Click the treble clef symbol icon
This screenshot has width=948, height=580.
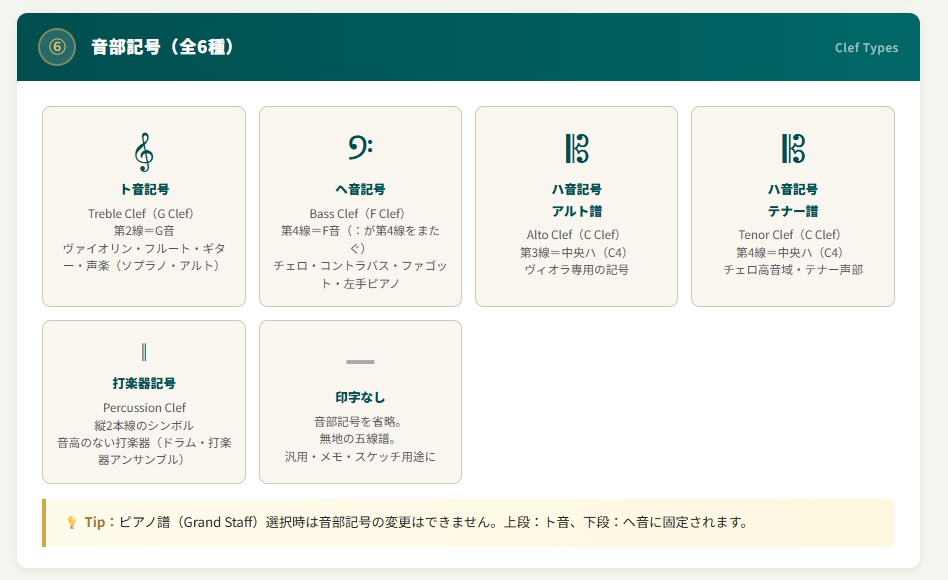pos(144,152)
